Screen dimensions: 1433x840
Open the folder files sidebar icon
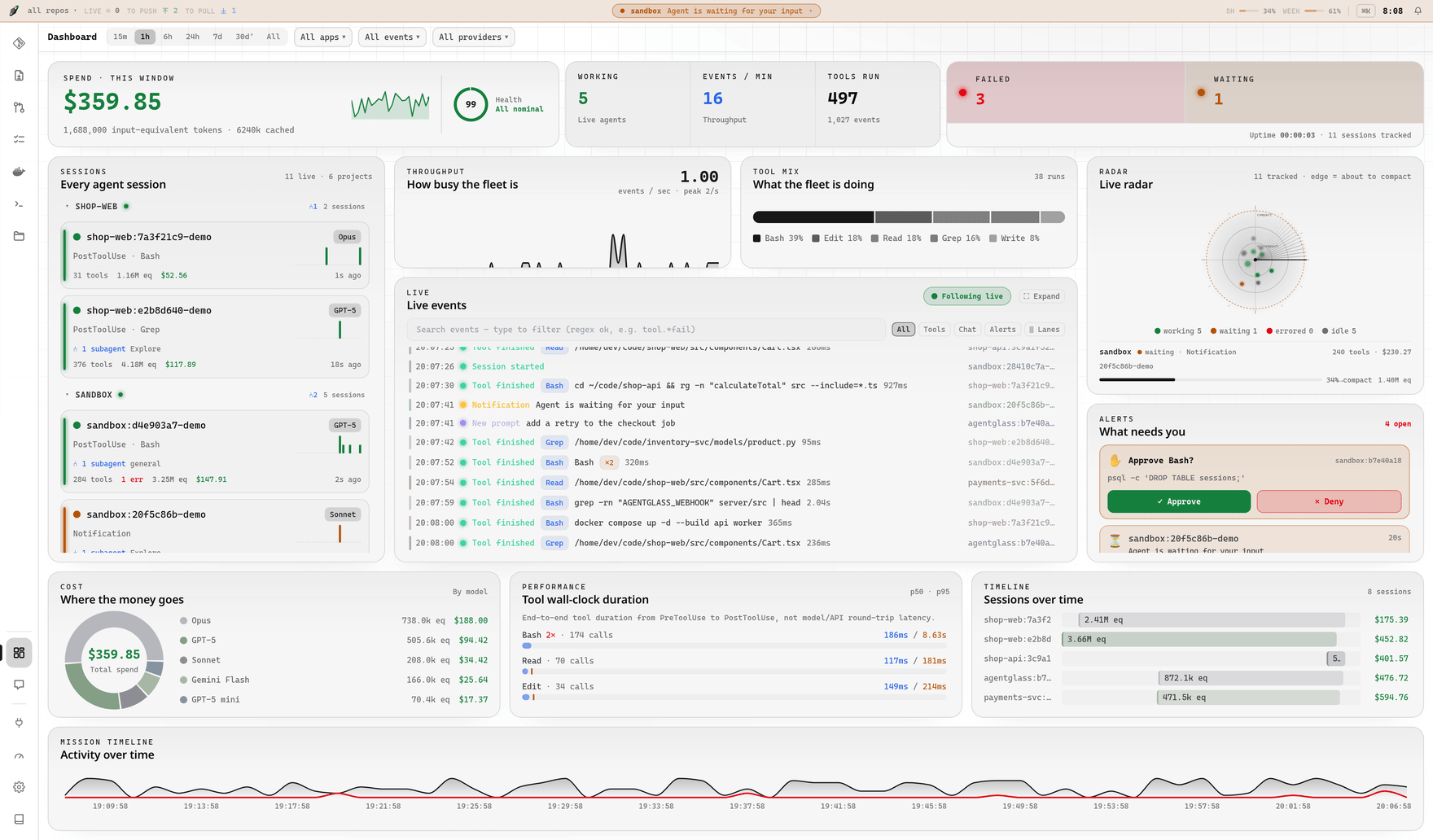tap(19, 236)
